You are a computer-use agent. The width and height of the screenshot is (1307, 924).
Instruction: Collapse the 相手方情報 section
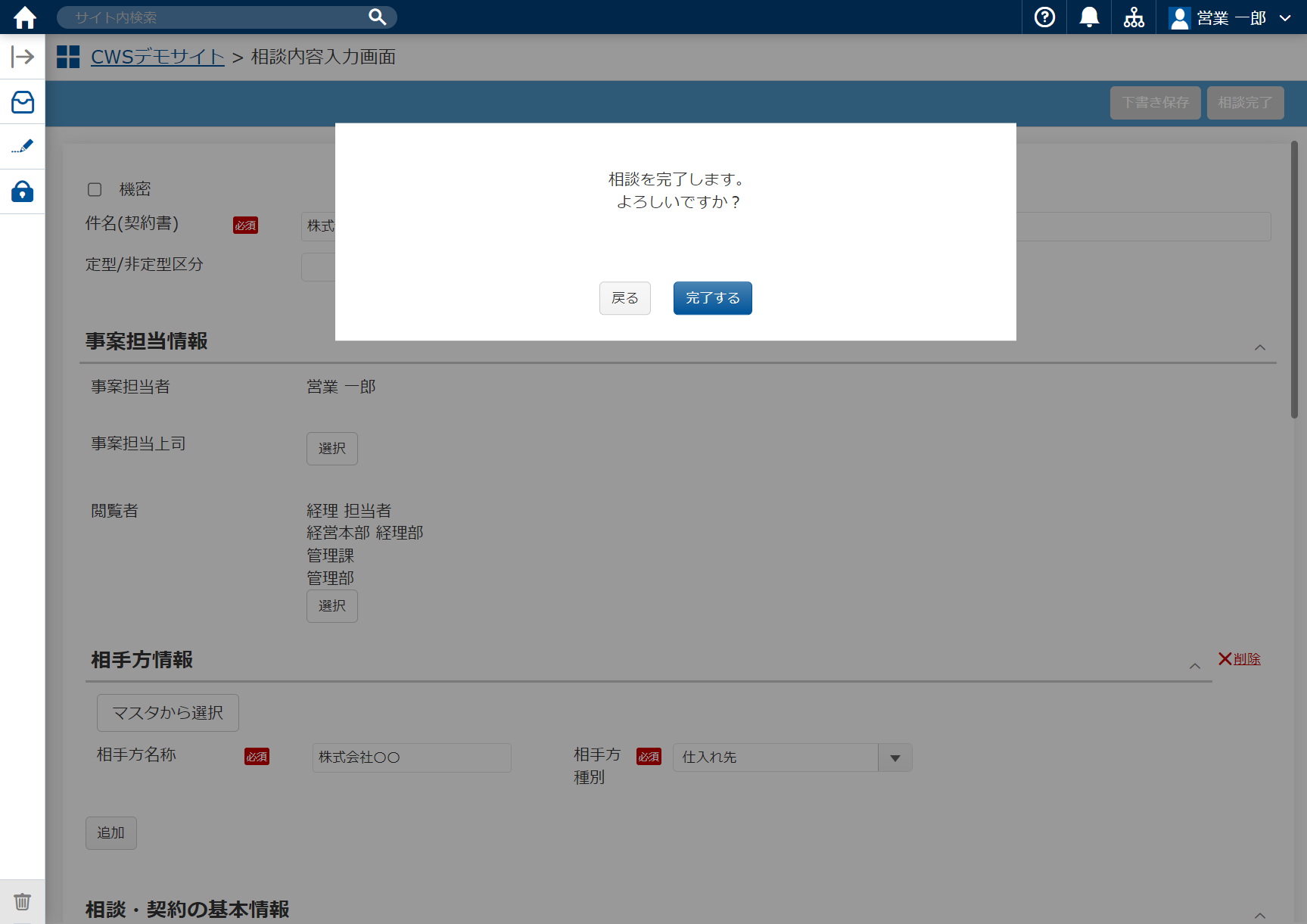[1195, 666]
